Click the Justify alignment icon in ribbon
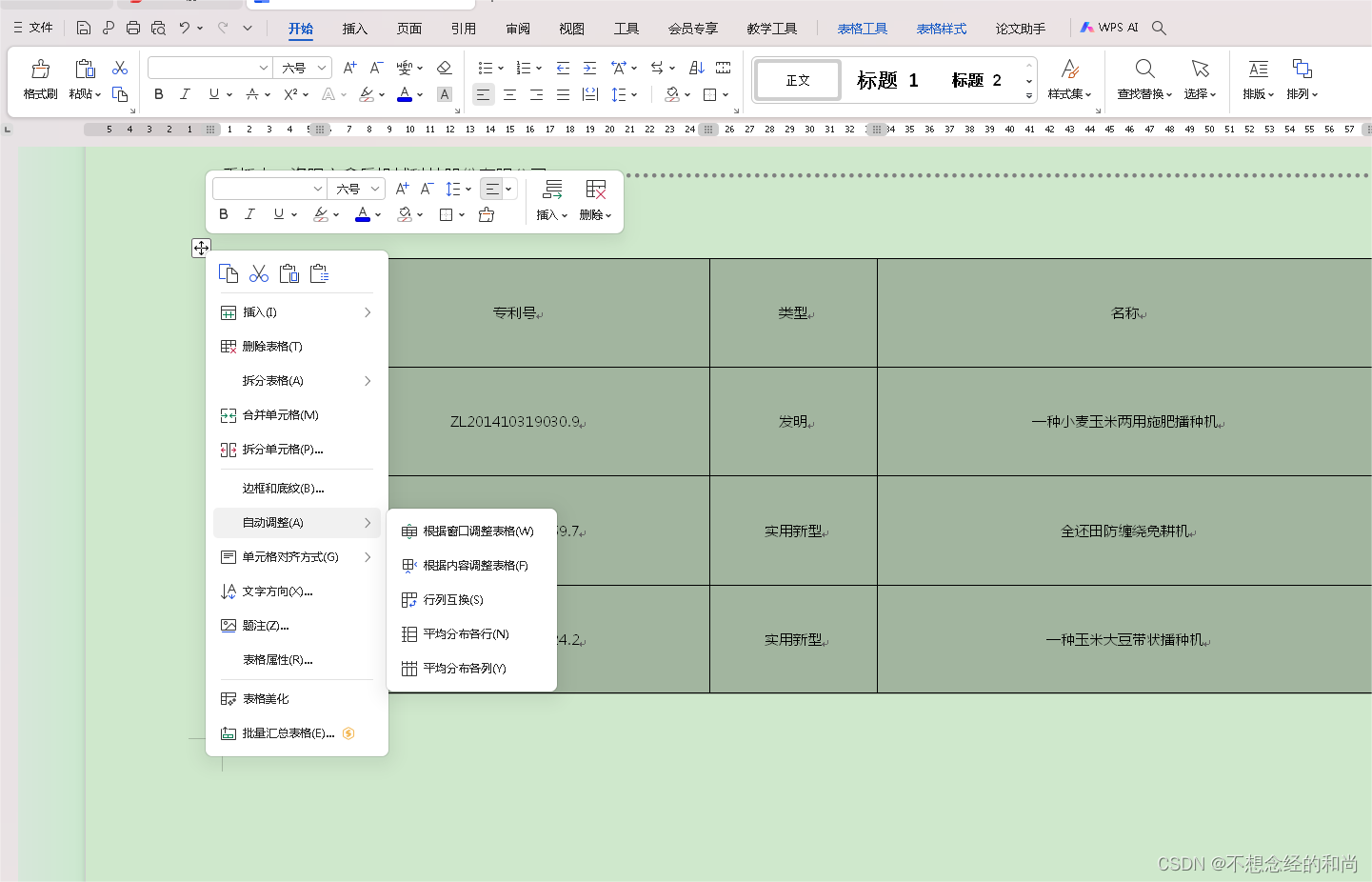Viewport: 1372px width, 882px height. point(563,94)
